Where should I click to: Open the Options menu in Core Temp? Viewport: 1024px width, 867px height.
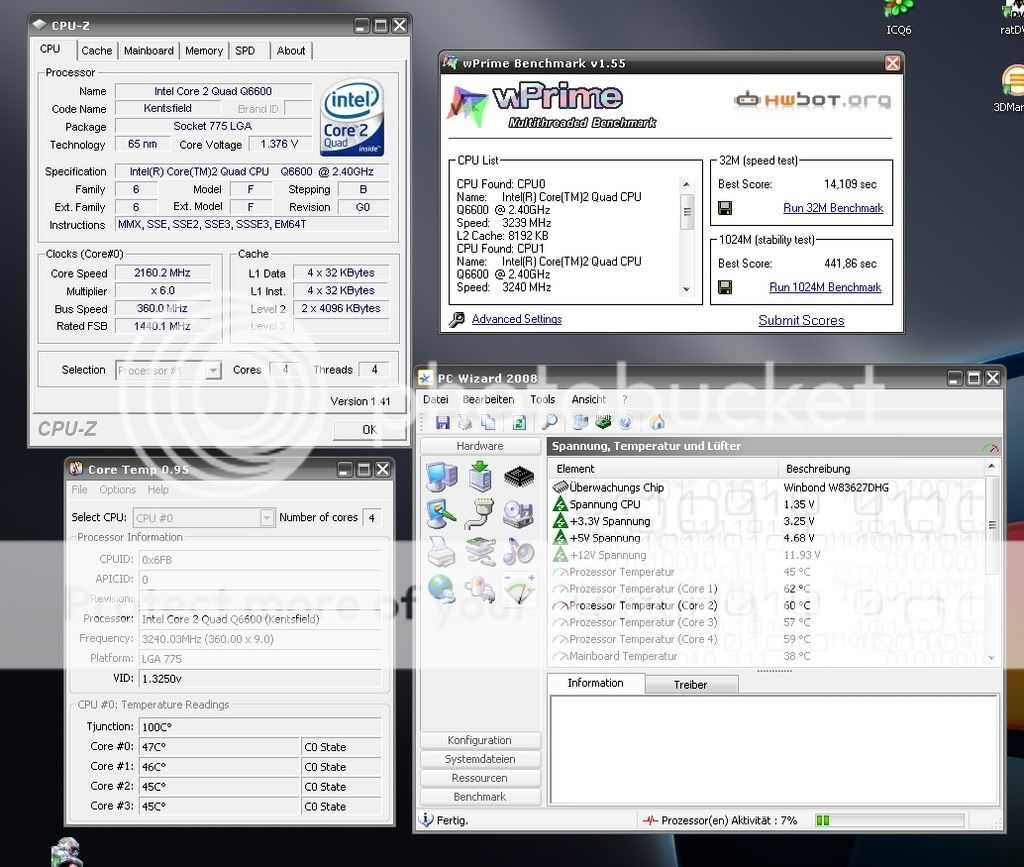pyautogui.click(x=118, y=490)
